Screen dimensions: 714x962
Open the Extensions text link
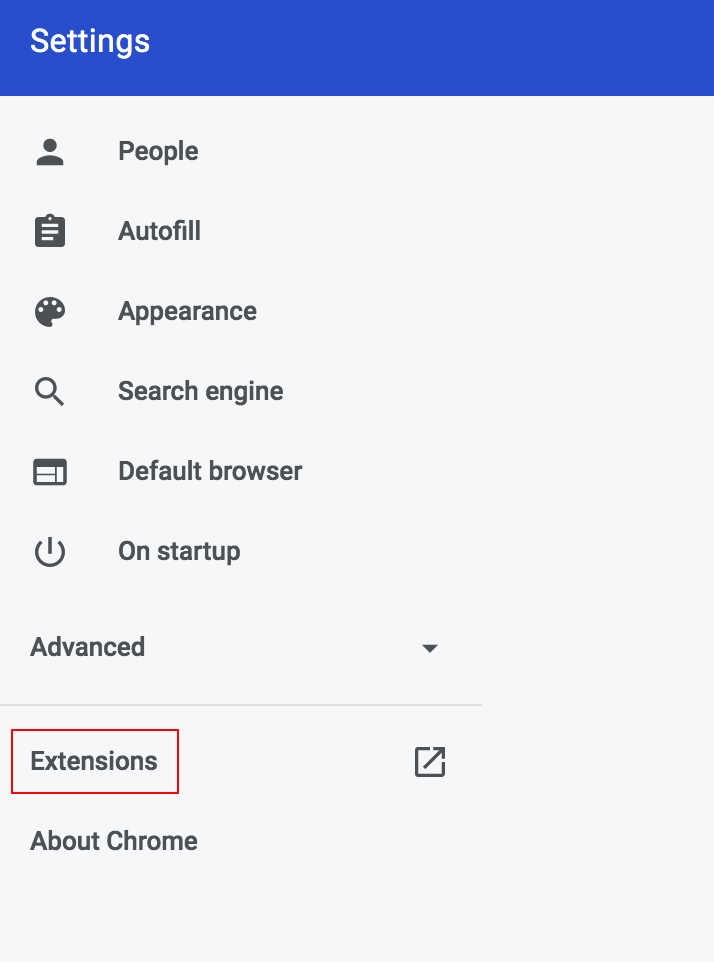pos(94,761)
